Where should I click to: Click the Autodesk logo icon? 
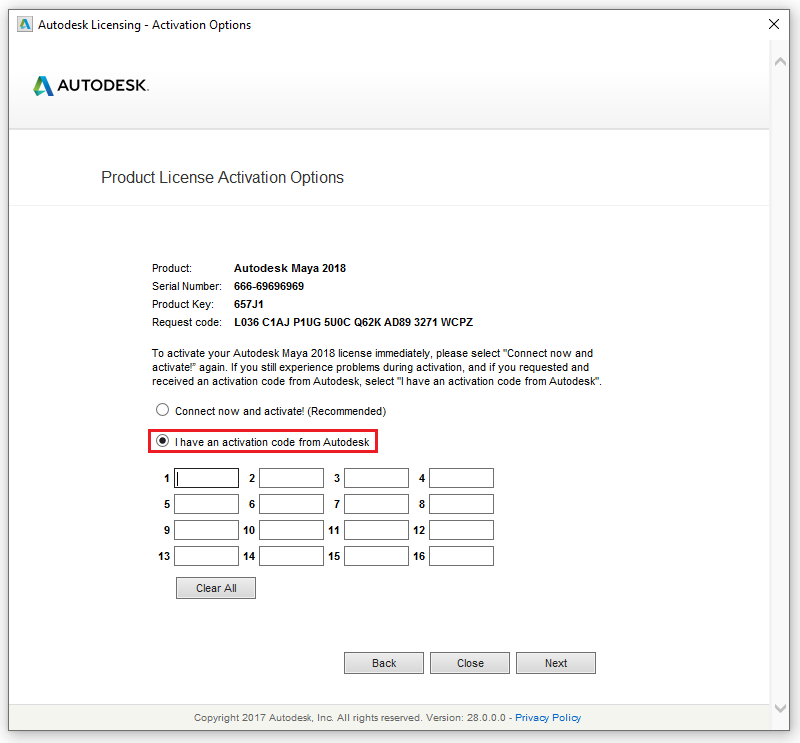(42, 86)
